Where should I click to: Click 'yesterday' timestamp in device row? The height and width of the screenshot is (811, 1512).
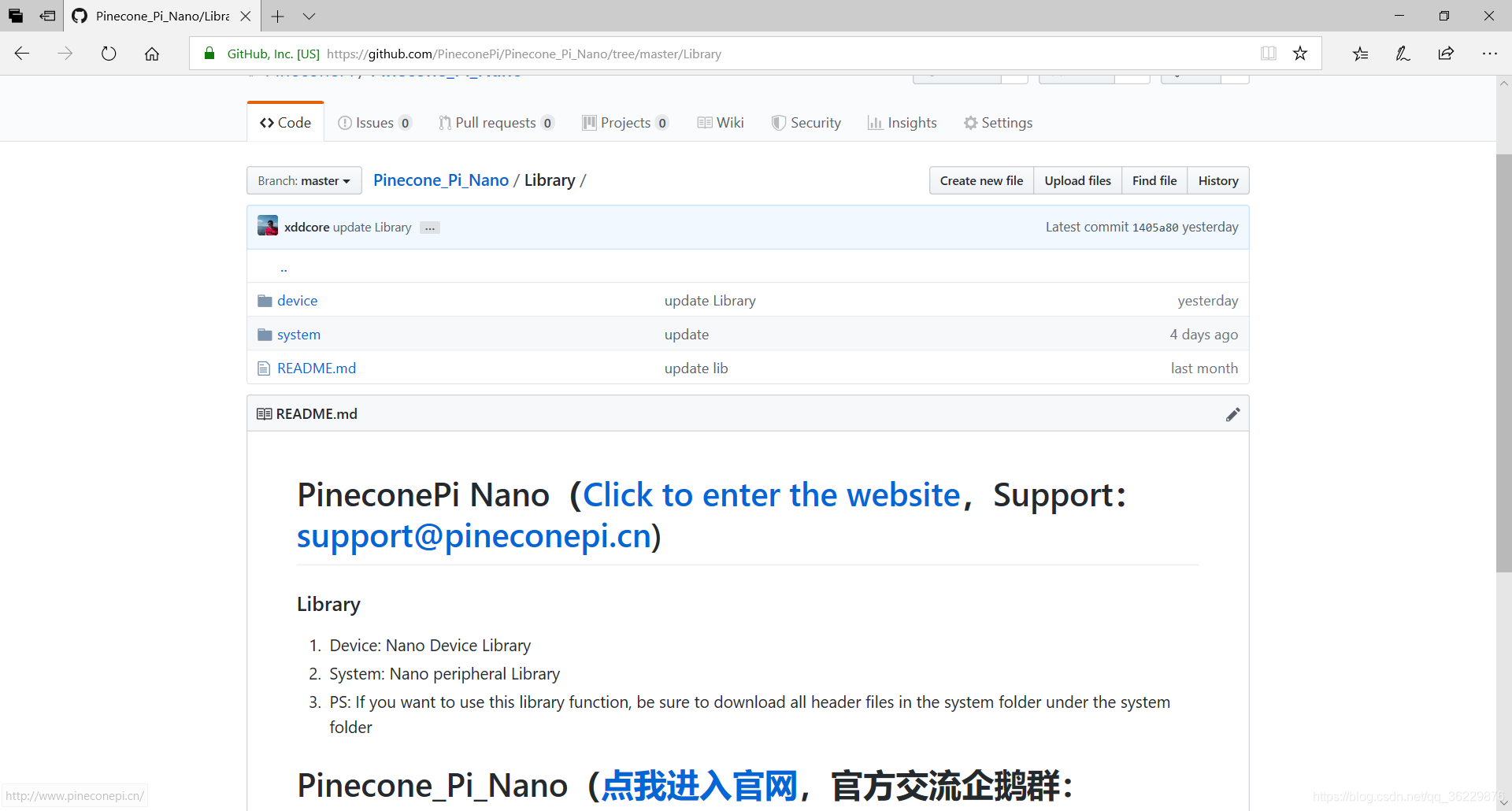pyautogui.click(x=1208, y=301)
